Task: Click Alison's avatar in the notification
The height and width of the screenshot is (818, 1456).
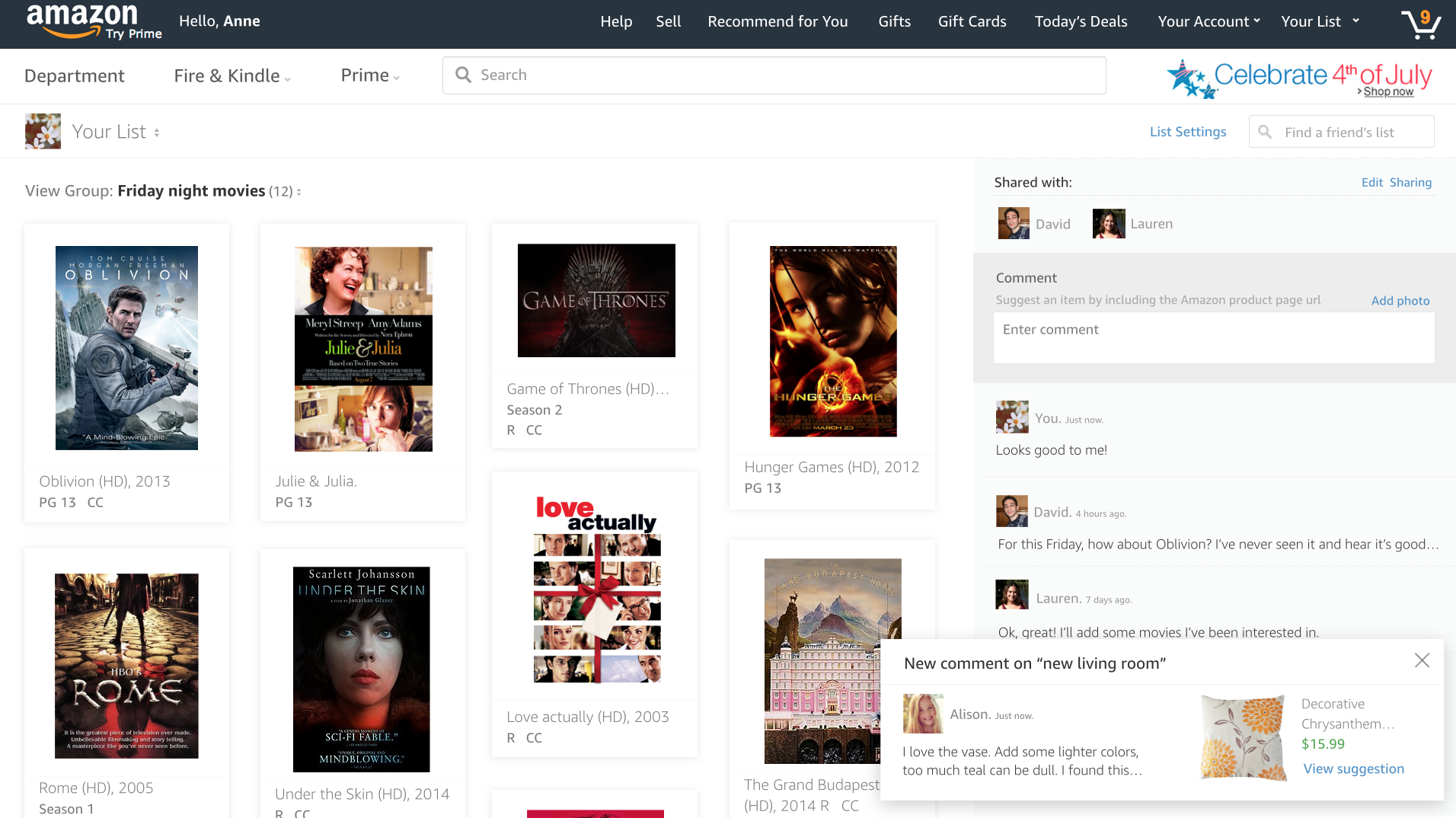Action: point(923,714)
